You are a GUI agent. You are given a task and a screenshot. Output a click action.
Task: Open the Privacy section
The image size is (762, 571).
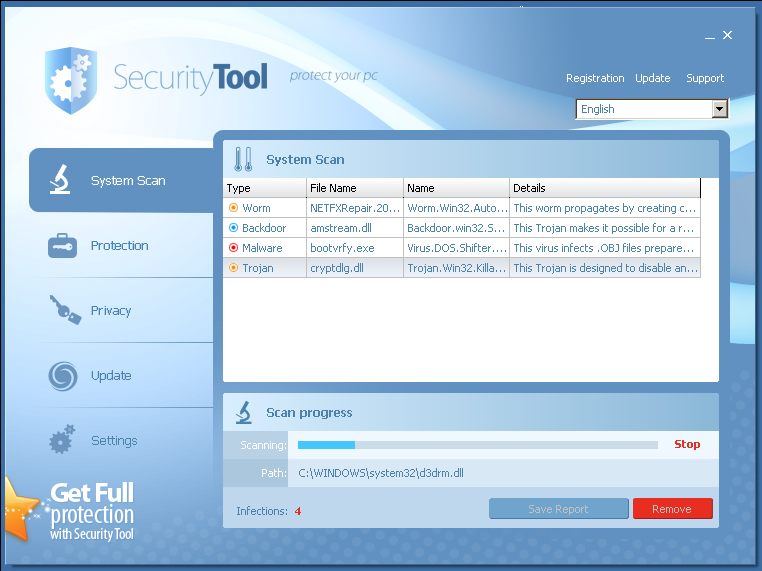click(111, 311)
